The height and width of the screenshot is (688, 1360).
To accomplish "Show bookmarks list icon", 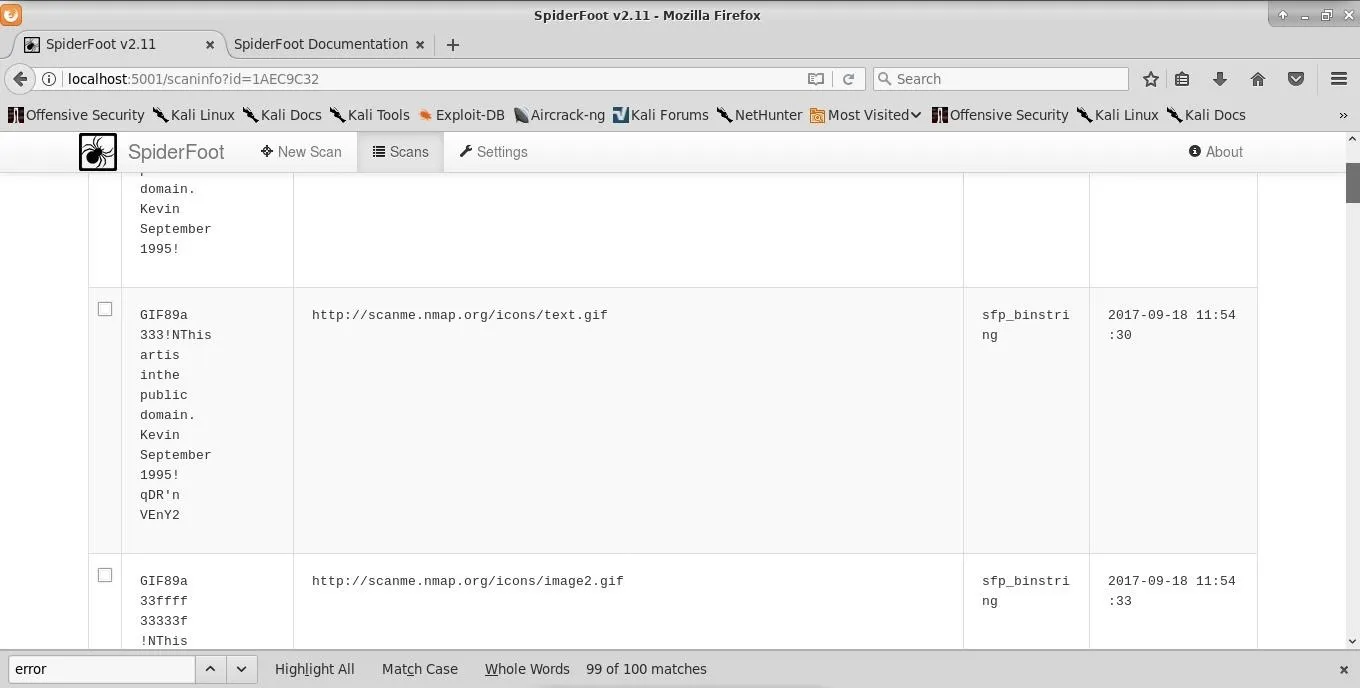I will tap(1182, 79).
